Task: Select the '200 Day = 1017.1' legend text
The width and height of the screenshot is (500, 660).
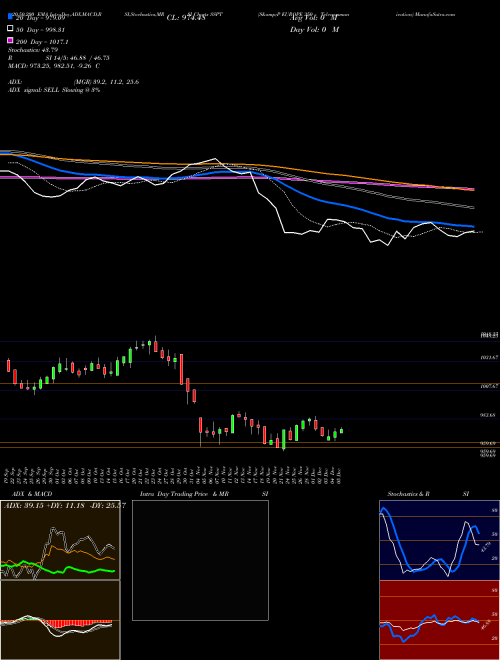Action: click(x=42, y=42)
